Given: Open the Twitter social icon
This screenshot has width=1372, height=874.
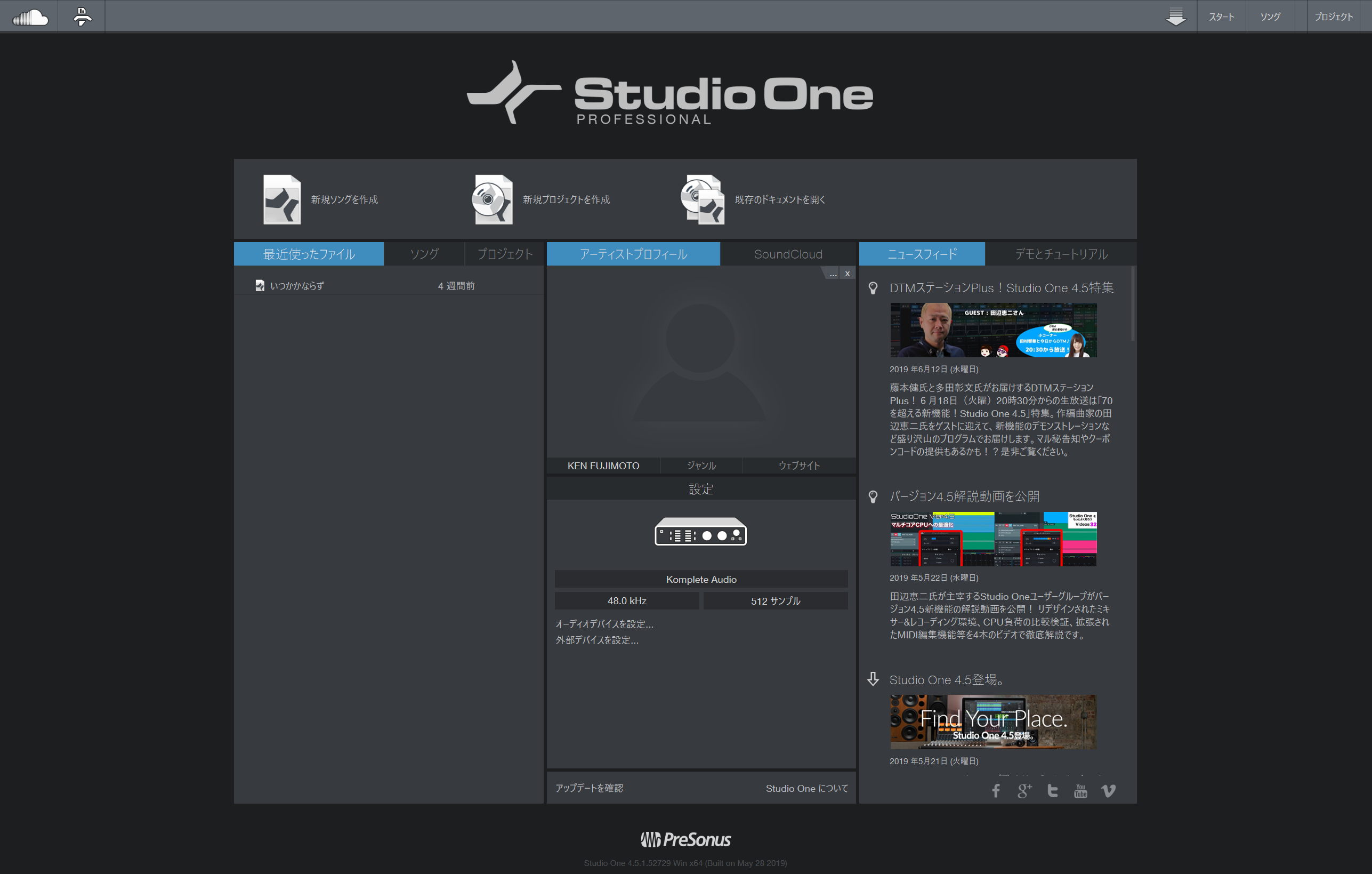Looking at the screenshot, I should pos(1052,791).
